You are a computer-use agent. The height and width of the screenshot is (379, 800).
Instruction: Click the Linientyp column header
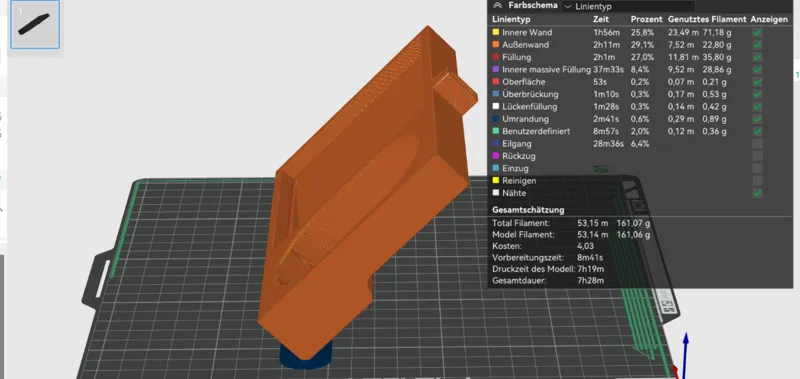[x=511, y=19]
